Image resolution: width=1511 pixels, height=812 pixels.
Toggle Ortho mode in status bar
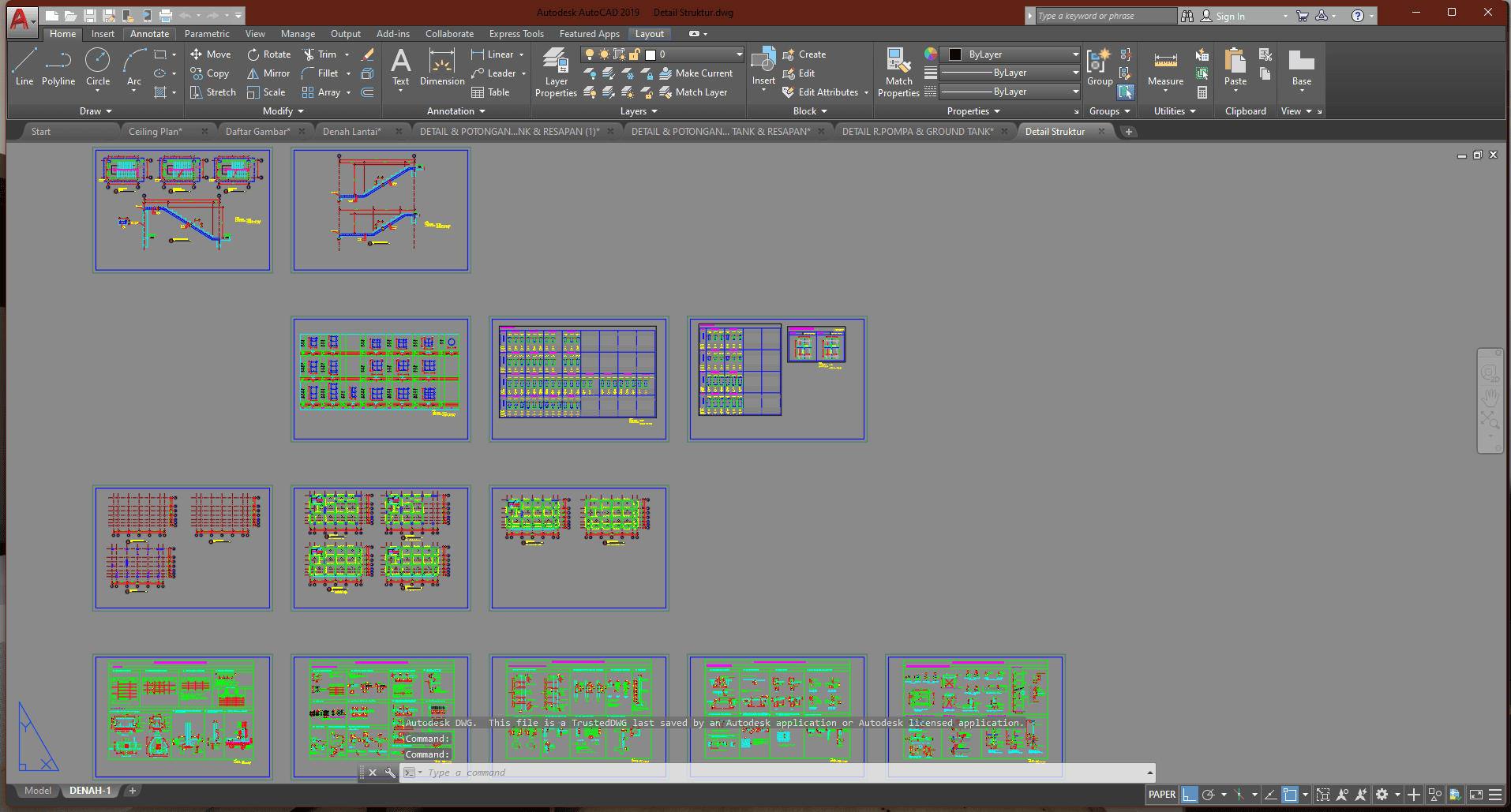click(1190, 795)
